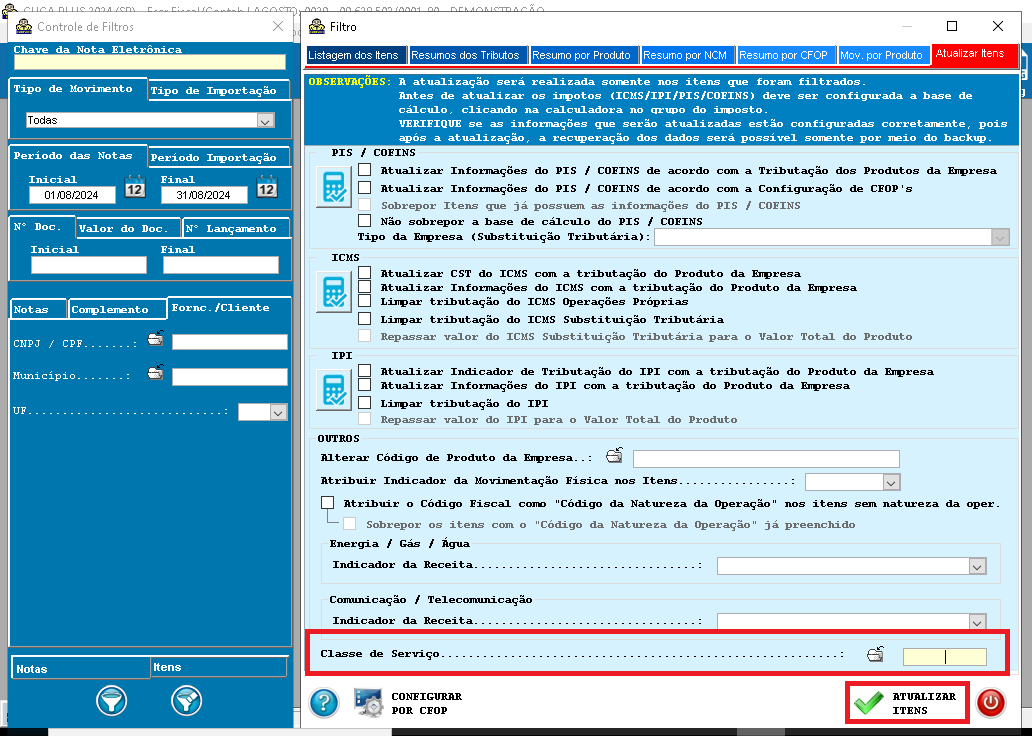1032x736 pixels.
Task: Expand Energia/Gás/Água Indicador da Receita dropdown
Action: pyautogui.click(x=977, y=566)
